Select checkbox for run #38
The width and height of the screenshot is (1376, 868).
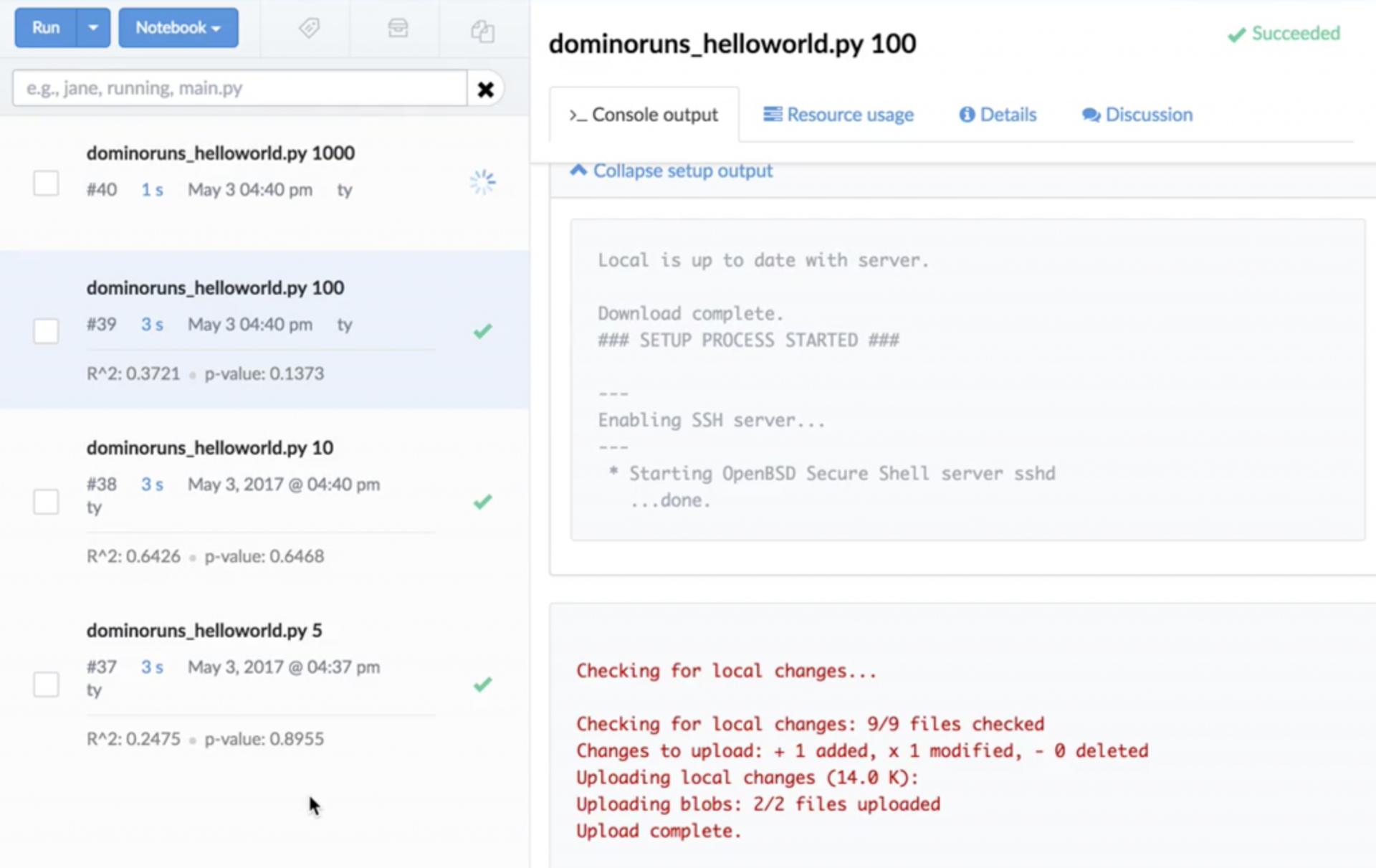pos(46,502)
